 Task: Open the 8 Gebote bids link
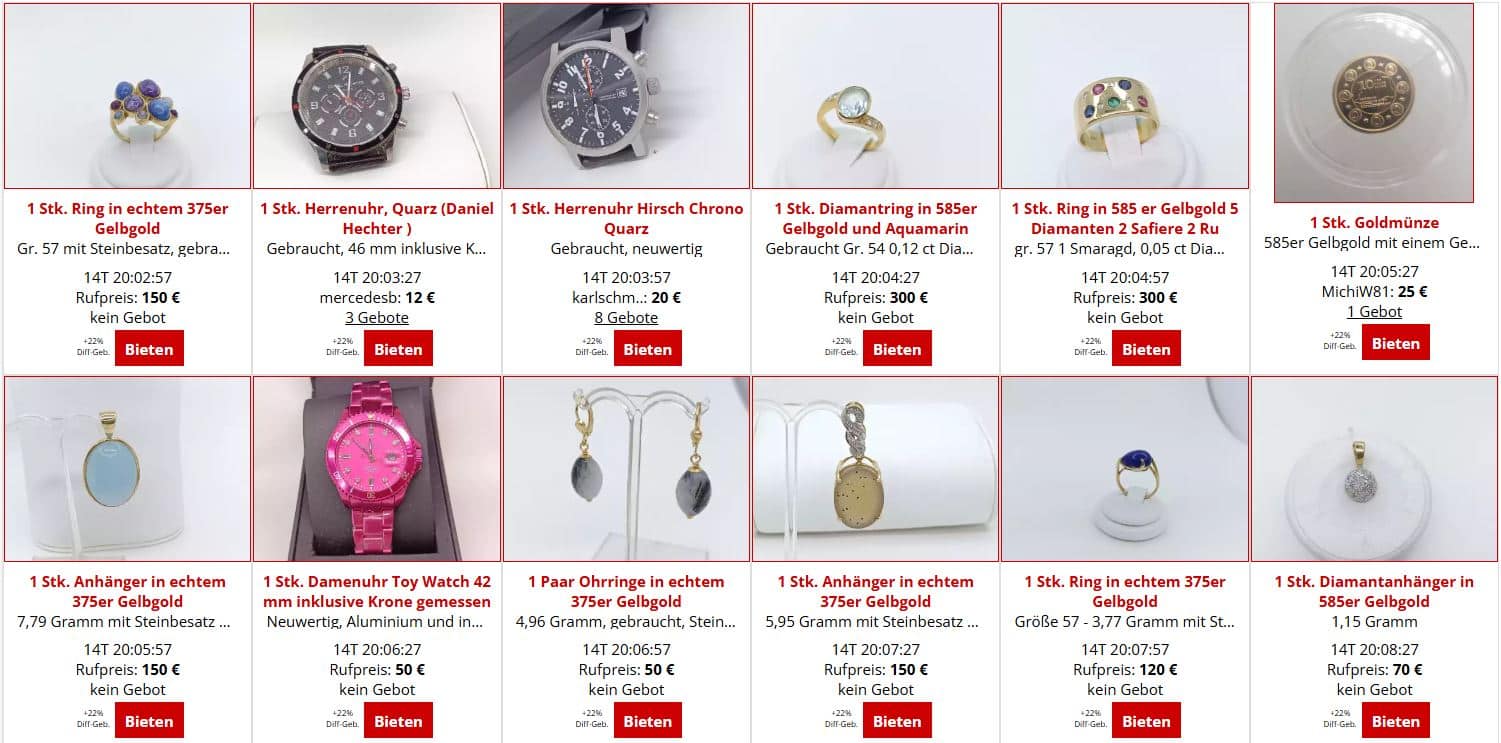626,317
